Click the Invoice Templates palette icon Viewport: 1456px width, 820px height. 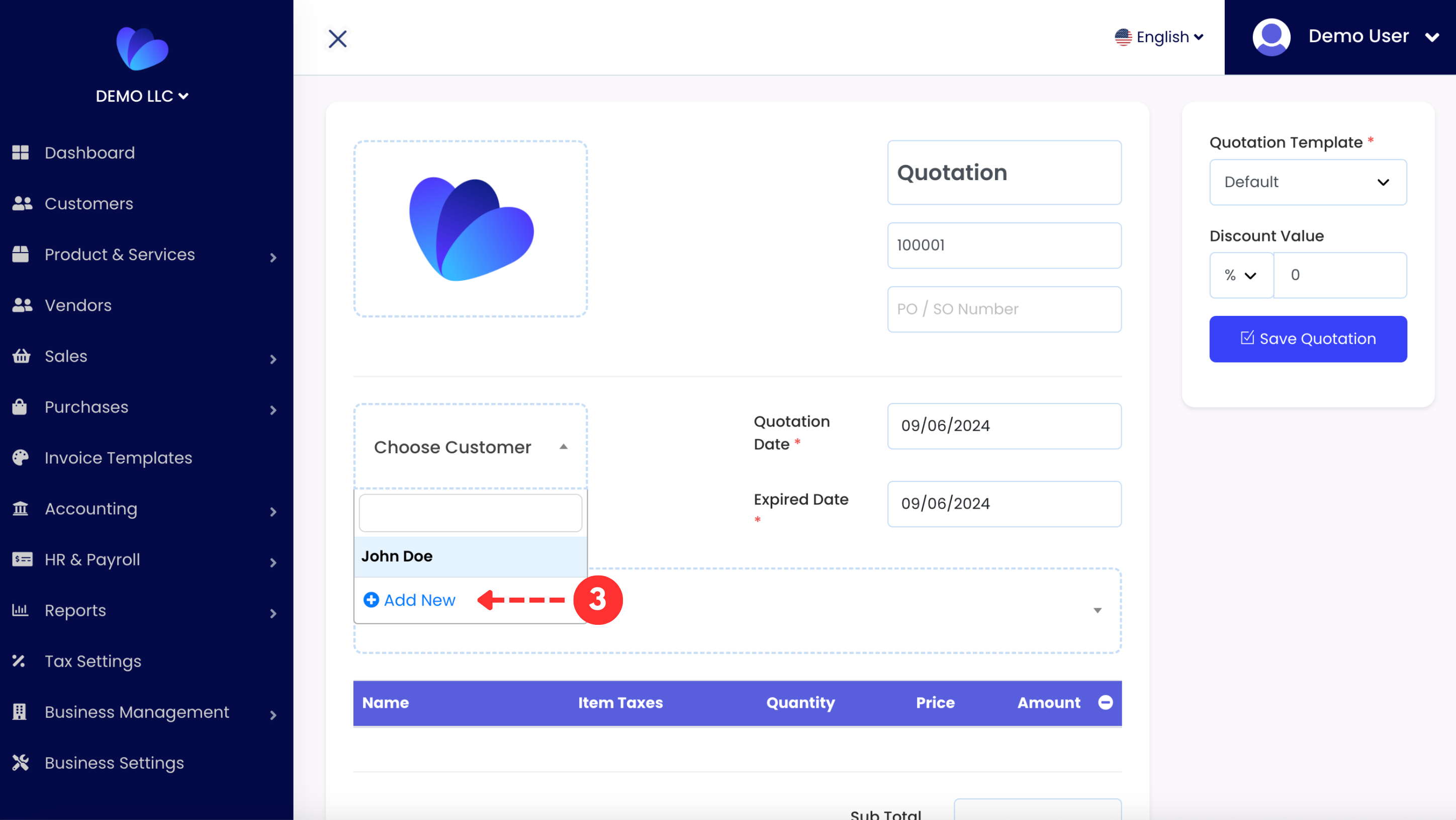(x=20, y=457)
